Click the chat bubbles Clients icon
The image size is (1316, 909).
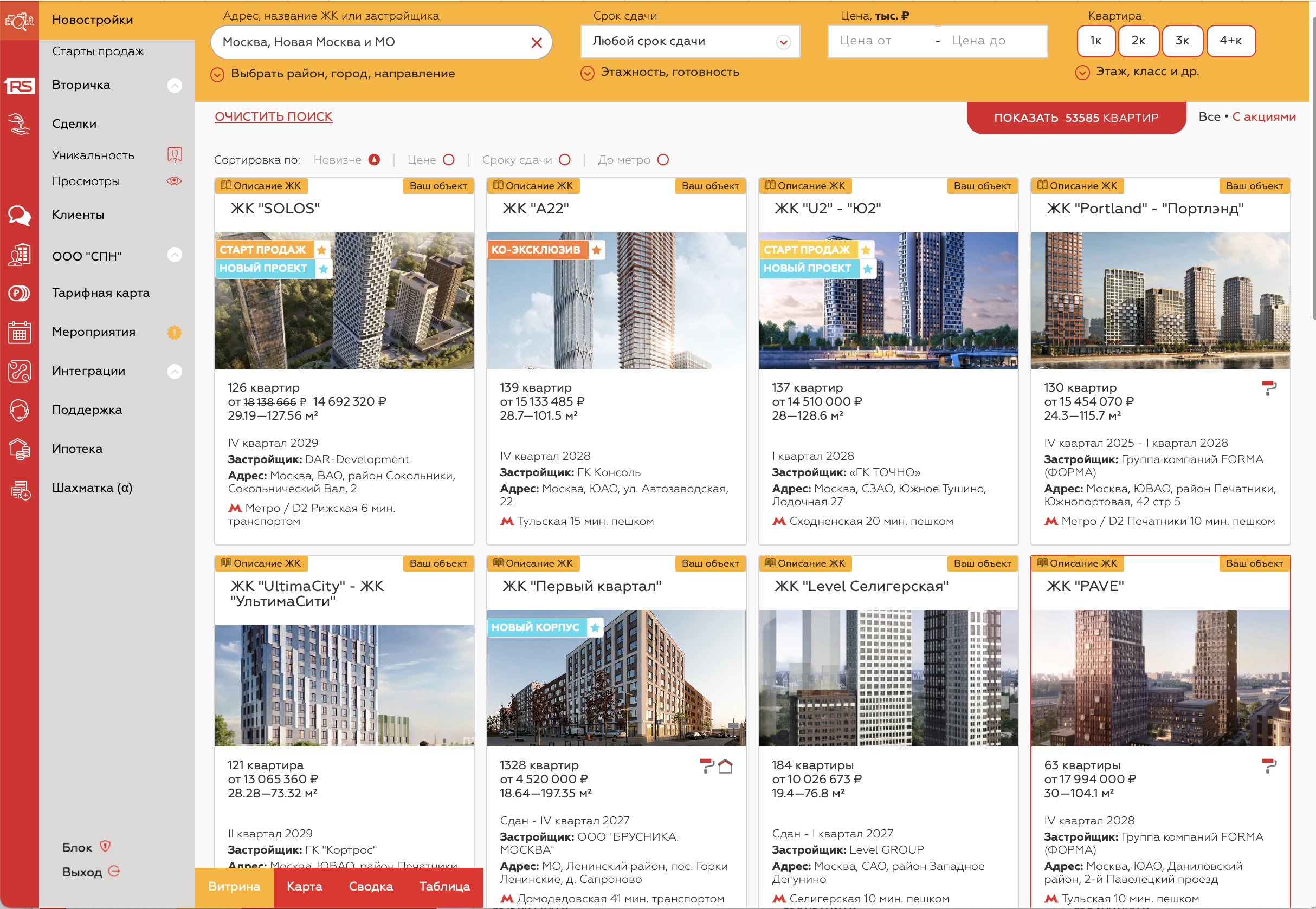[x=20, y=215]
